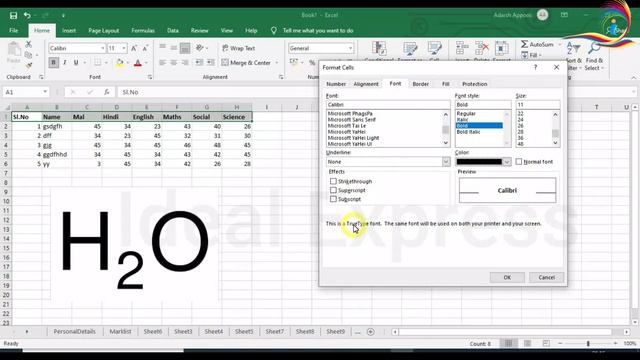Click the black font color swatch in the dialog
The image size is (640, 360).
click(x=479, y=162)
